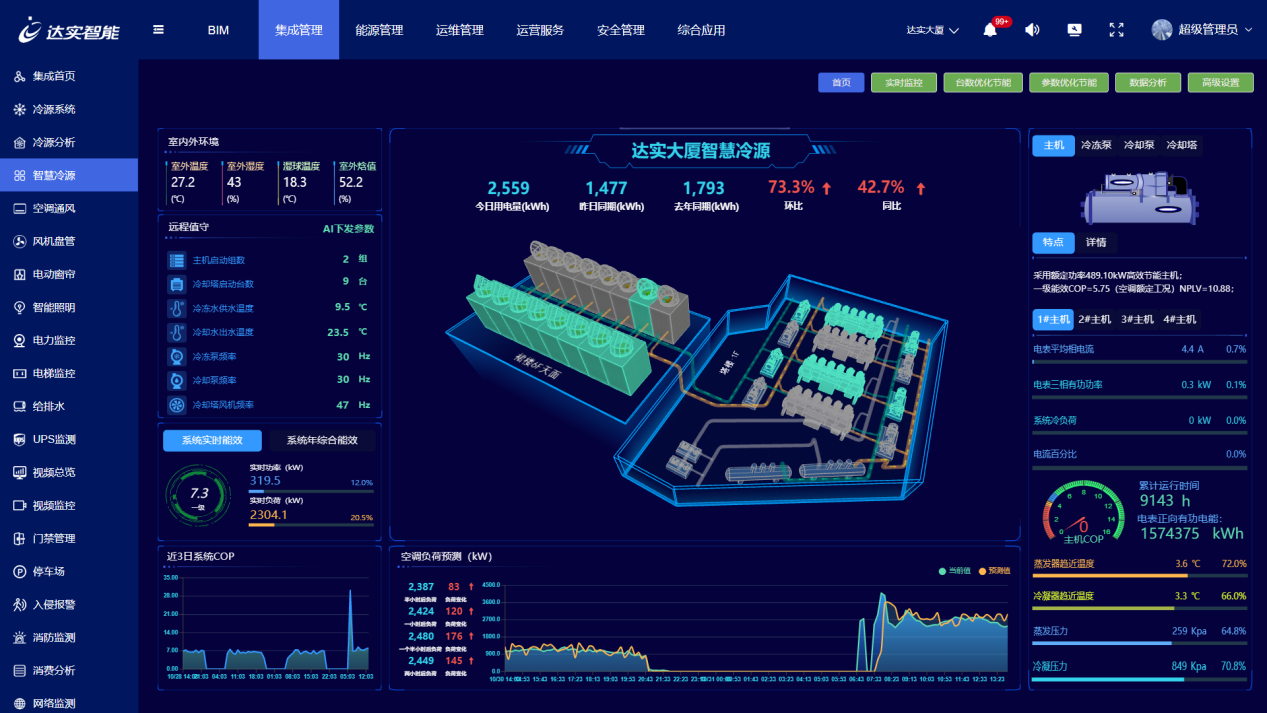The image size is (1267, 713).
Task: Toggle fullscreen mode icon
Action: tap(1117, 30)
